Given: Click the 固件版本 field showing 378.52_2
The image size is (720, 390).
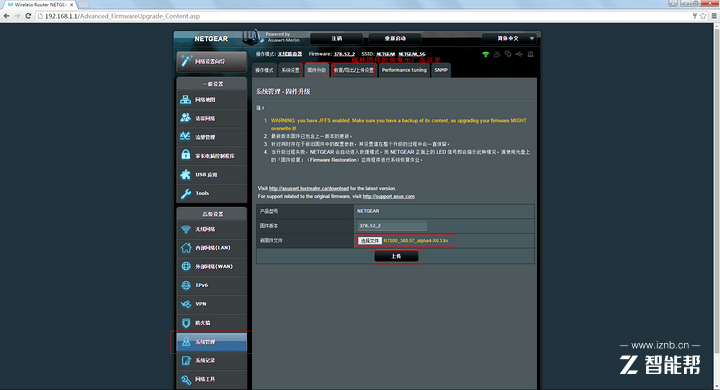Looking at the screenshot, I should 393,226.
